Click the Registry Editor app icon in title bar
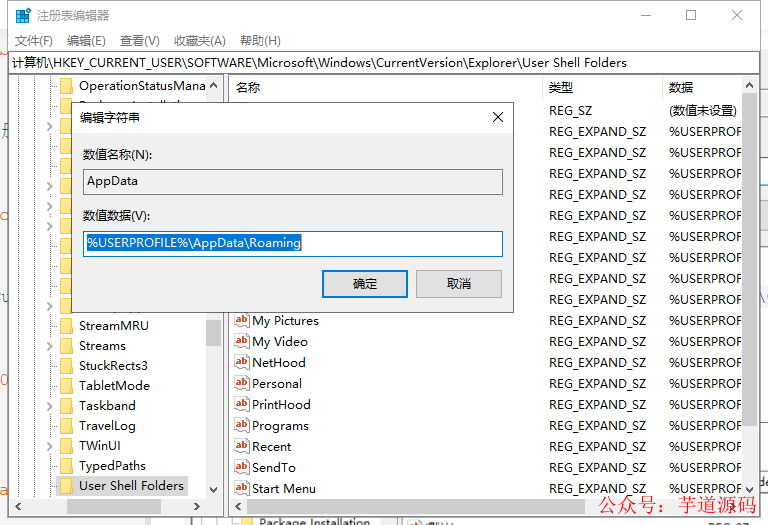This screenshot has width=768, height=525. click(x=23, y=16)
